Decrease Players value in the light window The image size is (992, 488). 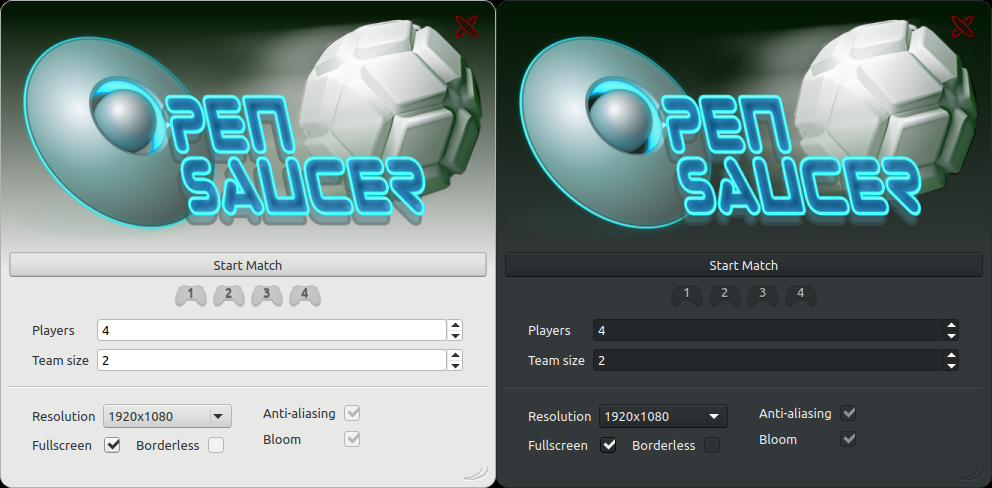pos(455,335)
